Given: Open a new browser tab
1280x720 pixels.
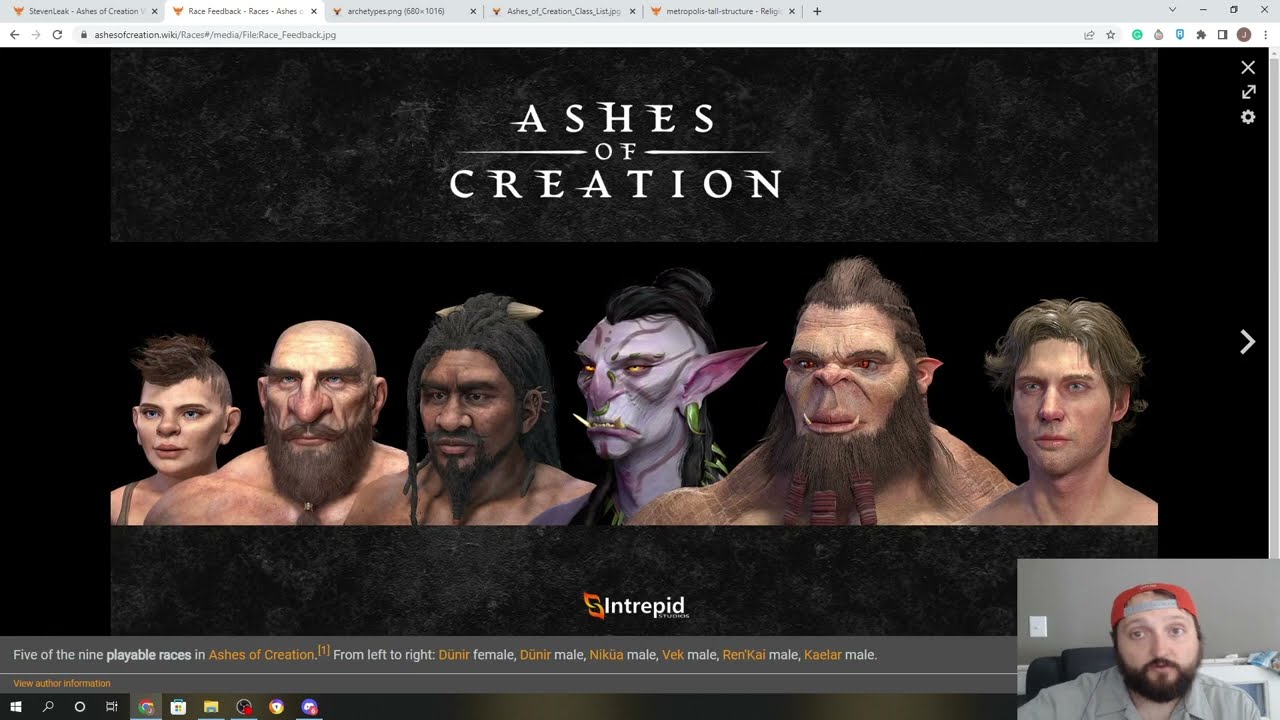Looking at the screenshot, I should tap(817, 11).
